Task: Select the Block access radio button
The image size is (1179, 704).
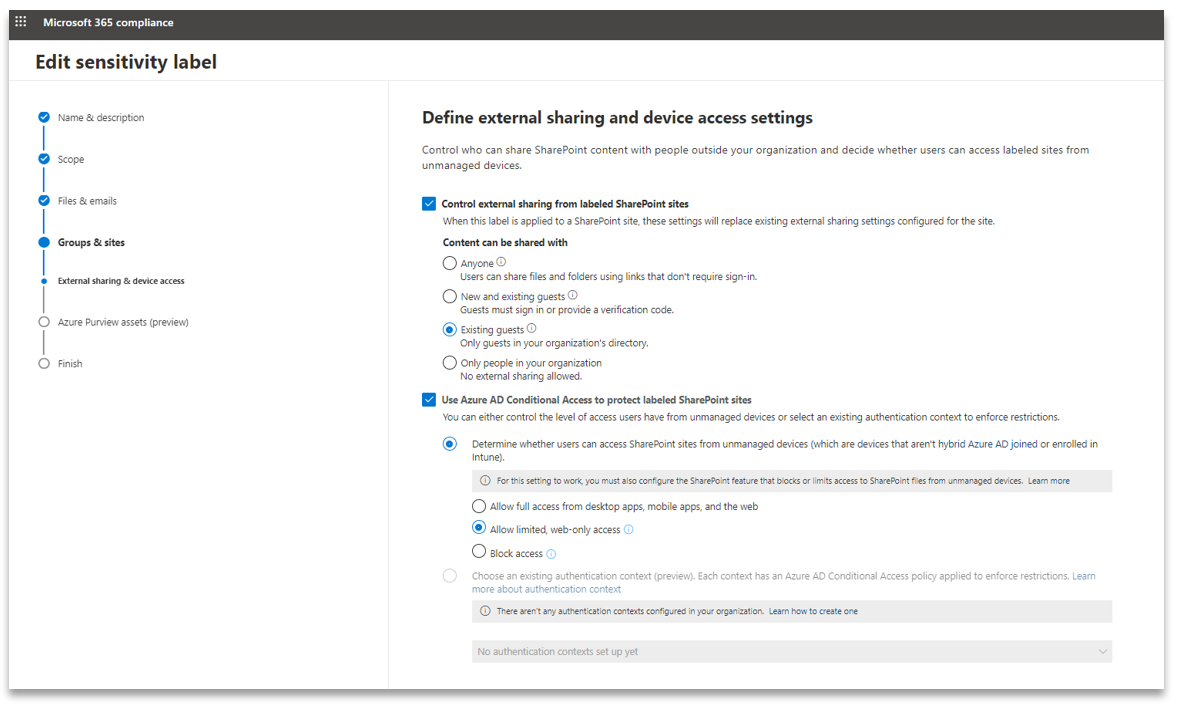Action: tap(479, 551)
